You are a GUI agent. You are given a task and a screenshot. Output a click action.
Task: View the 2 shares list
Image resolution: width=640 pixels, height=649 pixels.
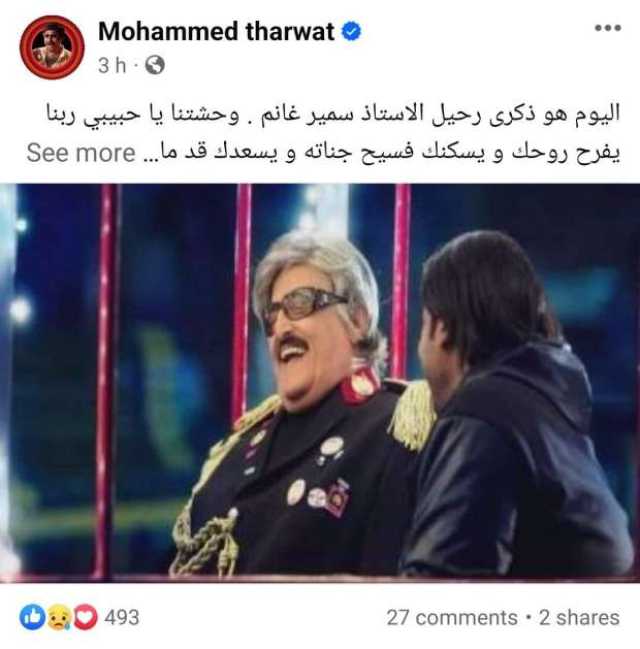coord(579,618)
